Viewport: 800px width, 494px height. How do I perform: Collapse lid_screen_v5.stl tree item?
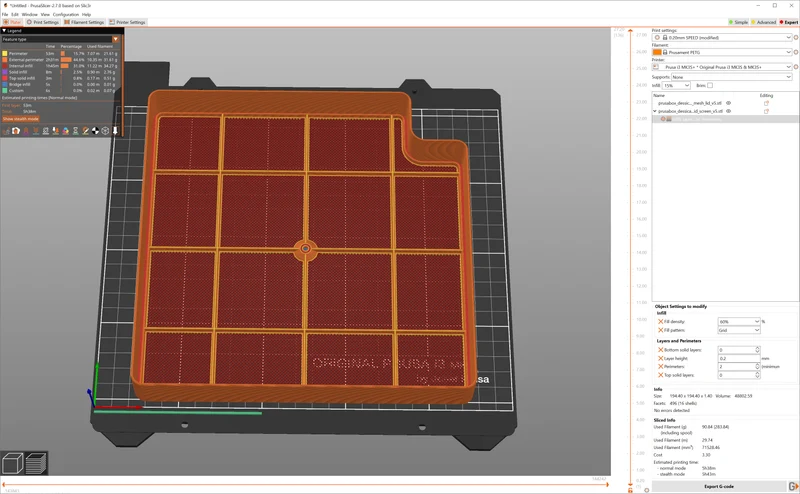pos(655,111)
